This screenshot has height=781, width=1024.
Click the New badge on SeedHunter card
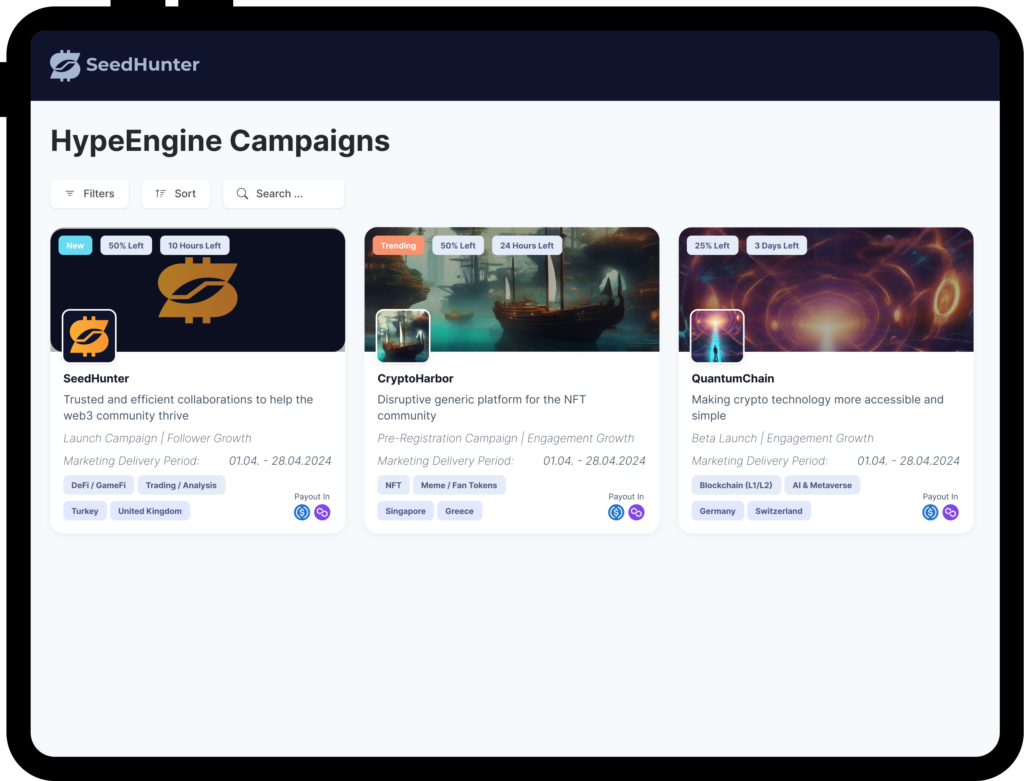pos(75,246)
